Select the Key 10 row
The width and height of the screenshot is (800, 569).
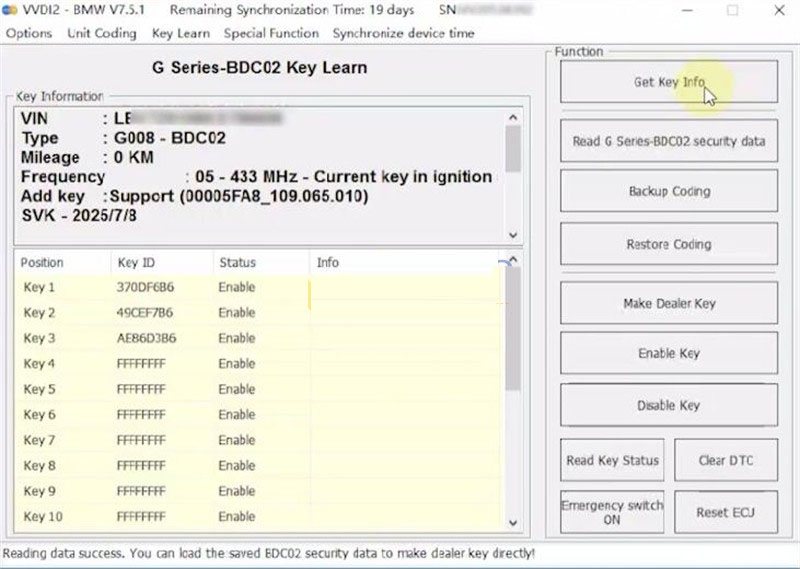point(258,517)
